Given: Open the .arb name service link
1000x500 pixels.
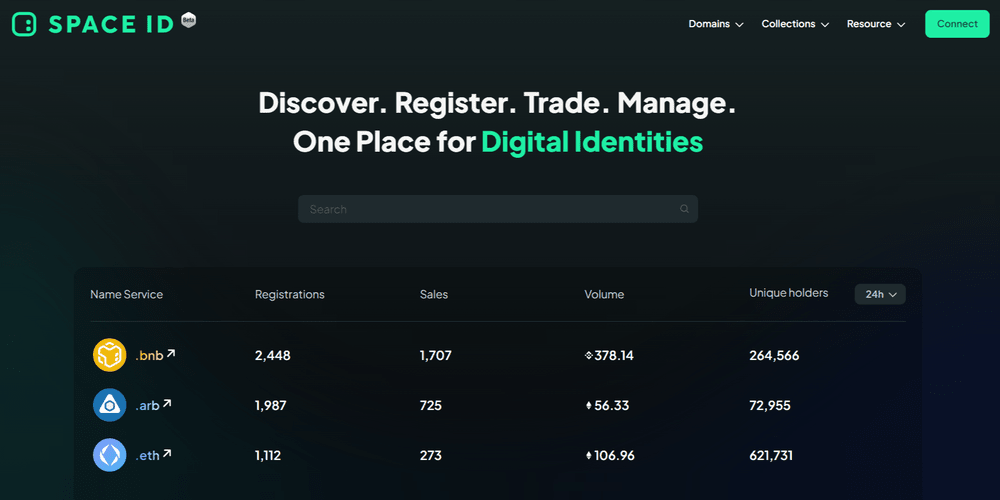Looking at the screenshot, I should point(147,406).
